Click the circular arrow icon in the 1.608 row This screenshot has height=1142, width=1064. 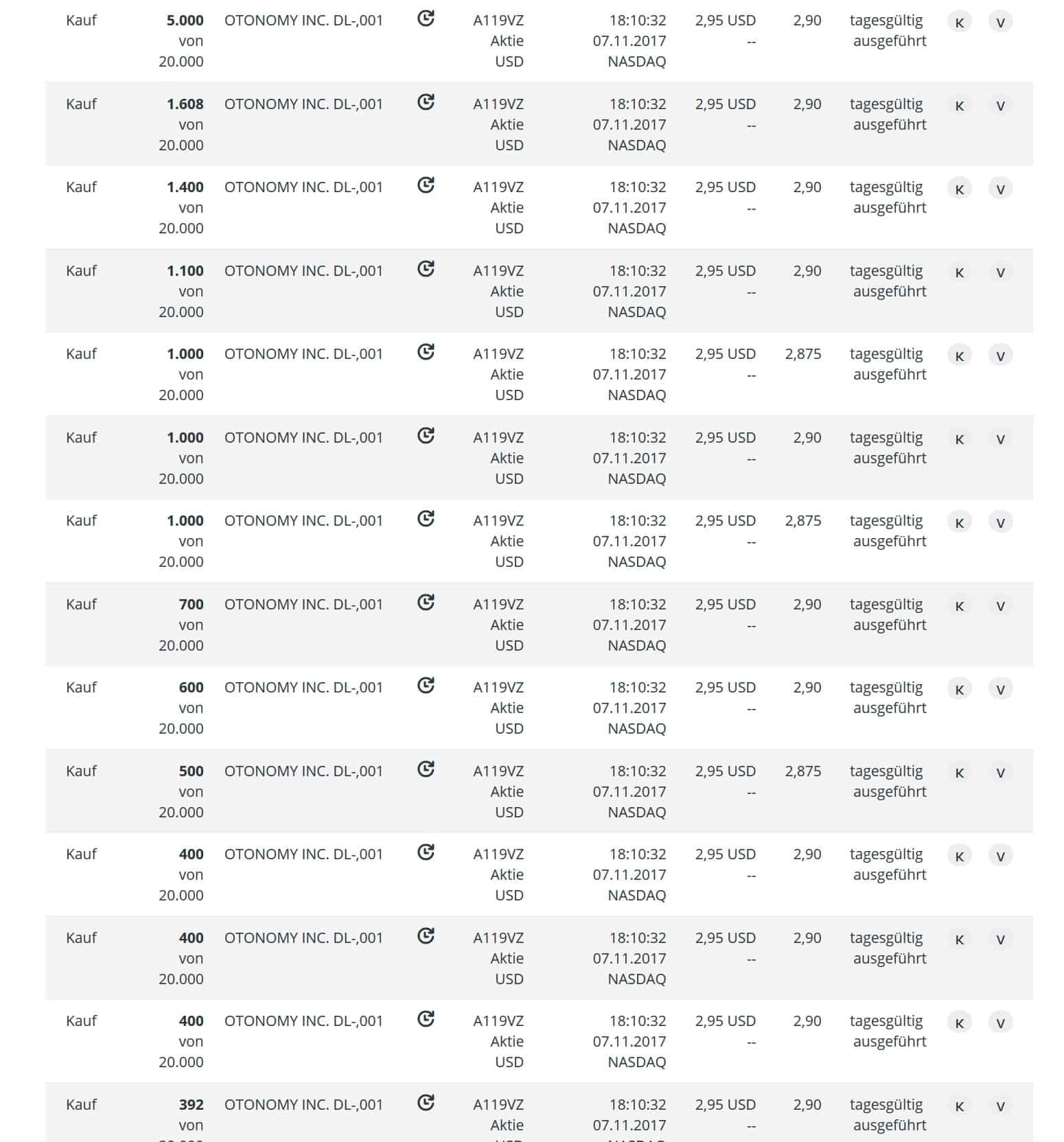click(x=426, y=102)
